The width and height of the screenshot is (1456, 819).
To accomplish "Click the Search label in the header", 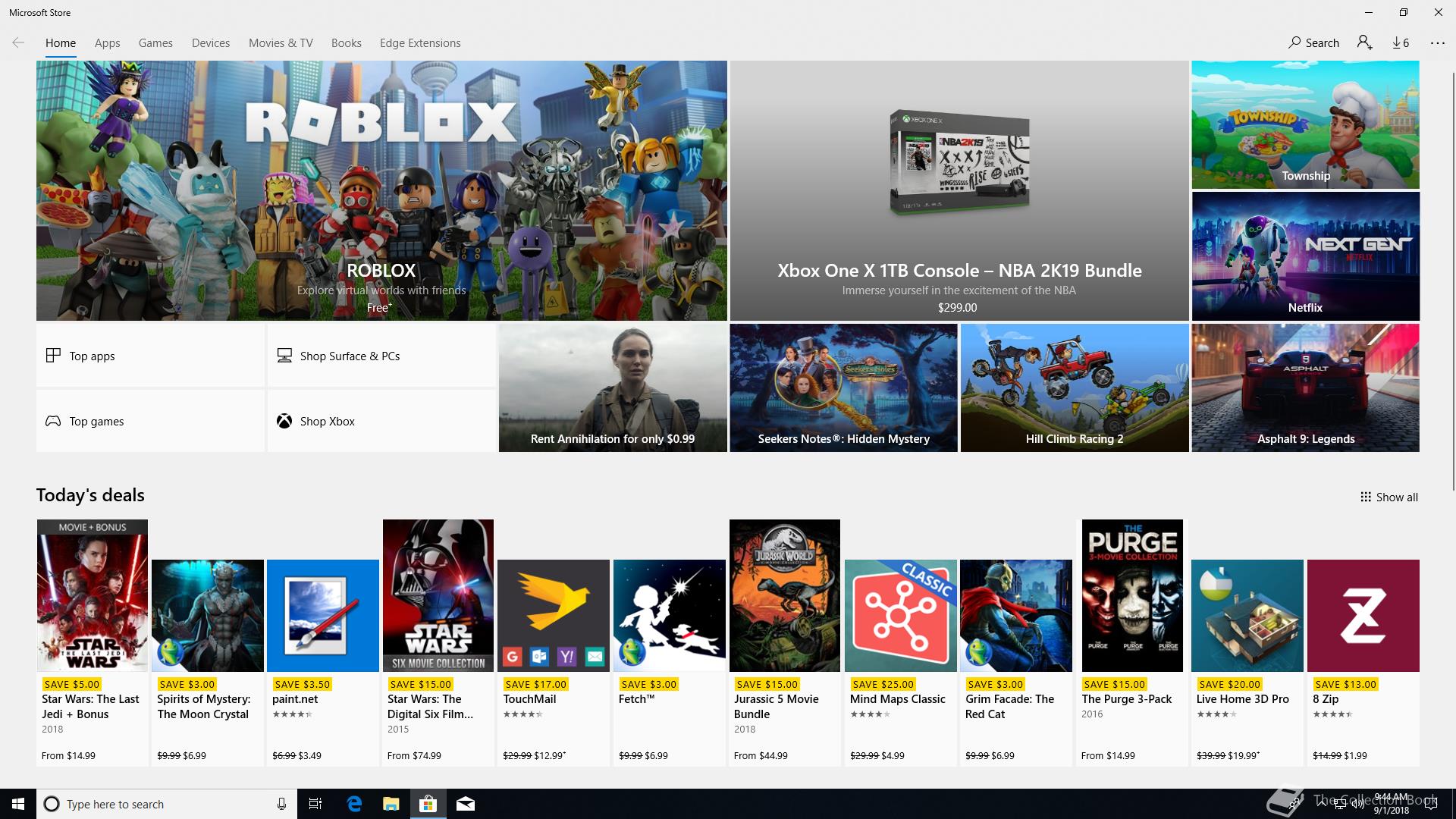I will pyautogui.click(x=1323, y=43).
